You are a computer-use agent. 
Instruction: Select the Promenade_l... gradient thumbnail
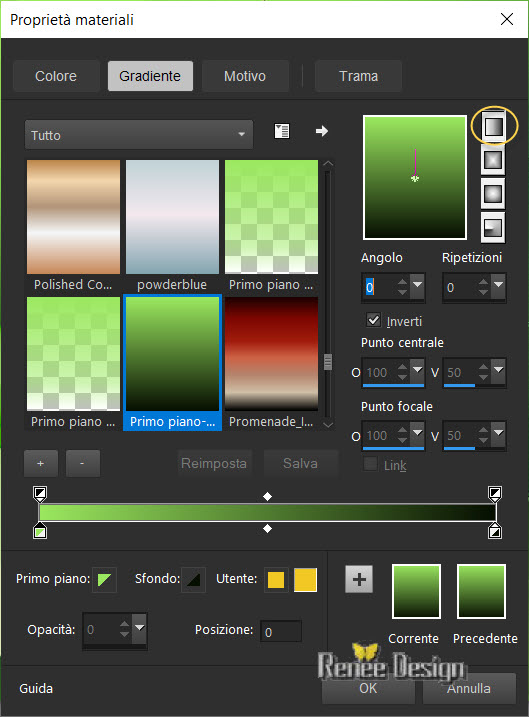click(x=272, y=354)
